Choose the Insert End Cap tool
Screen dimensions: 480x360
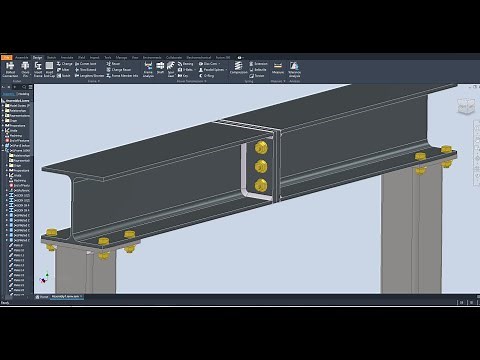pos(49,69)
